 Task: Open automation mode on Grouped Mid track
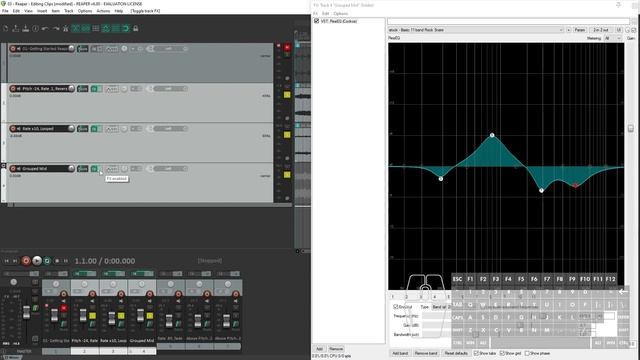point(112,169)
